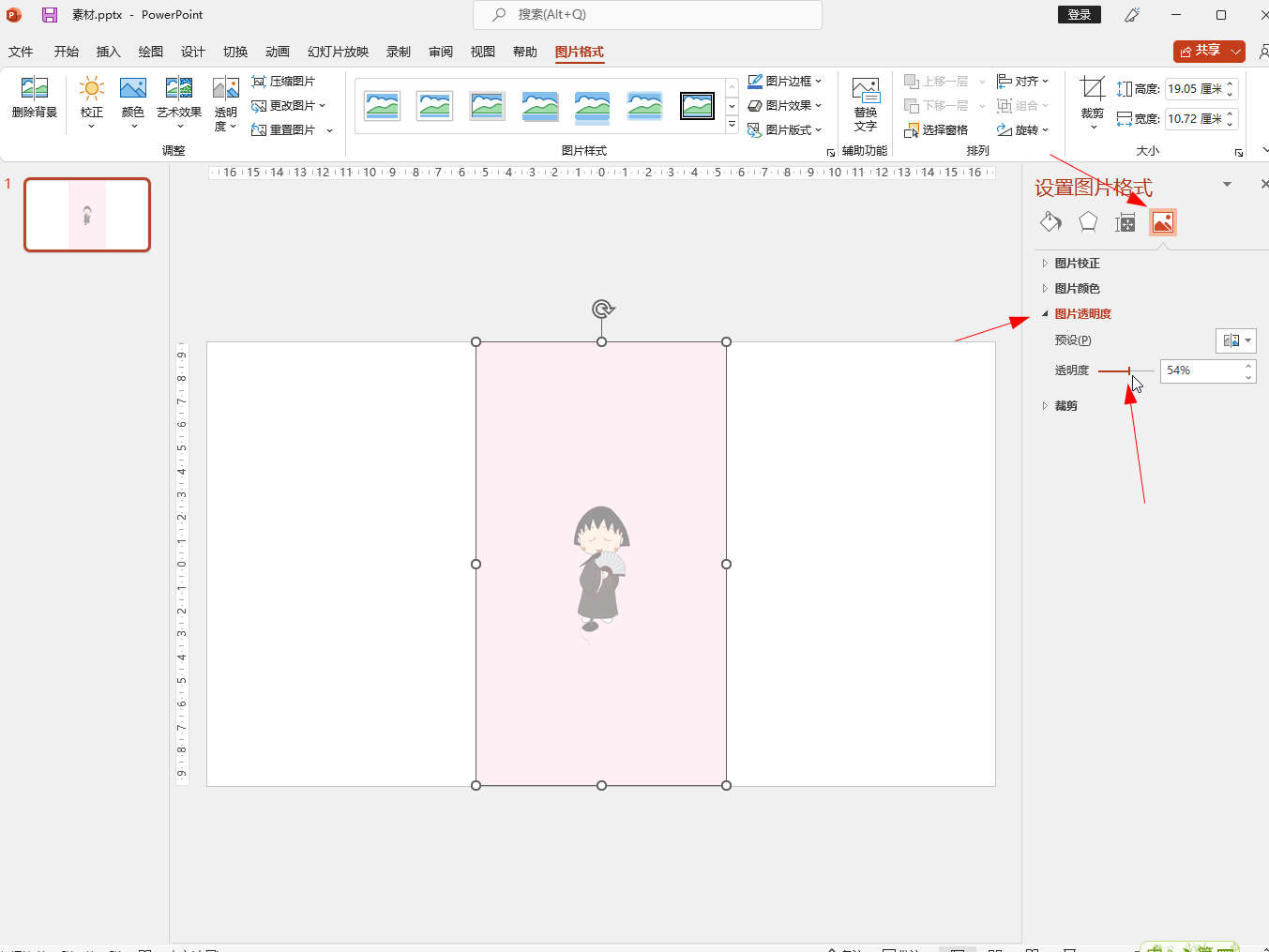The width and height of the screenshot is (1269, 952).
Task: Click the Crop (裁剪) tool icon
Action: tap(1092, 89)
